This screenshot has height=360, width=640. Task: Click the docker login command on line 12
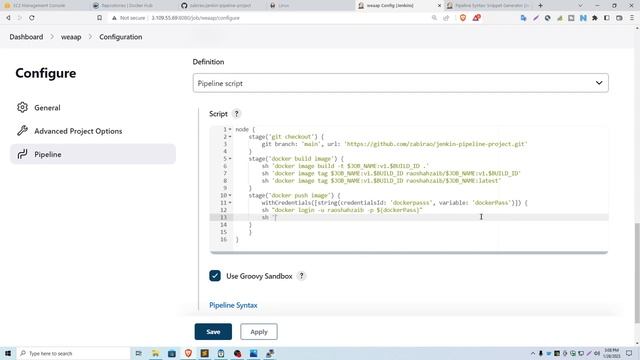[342, 210]
